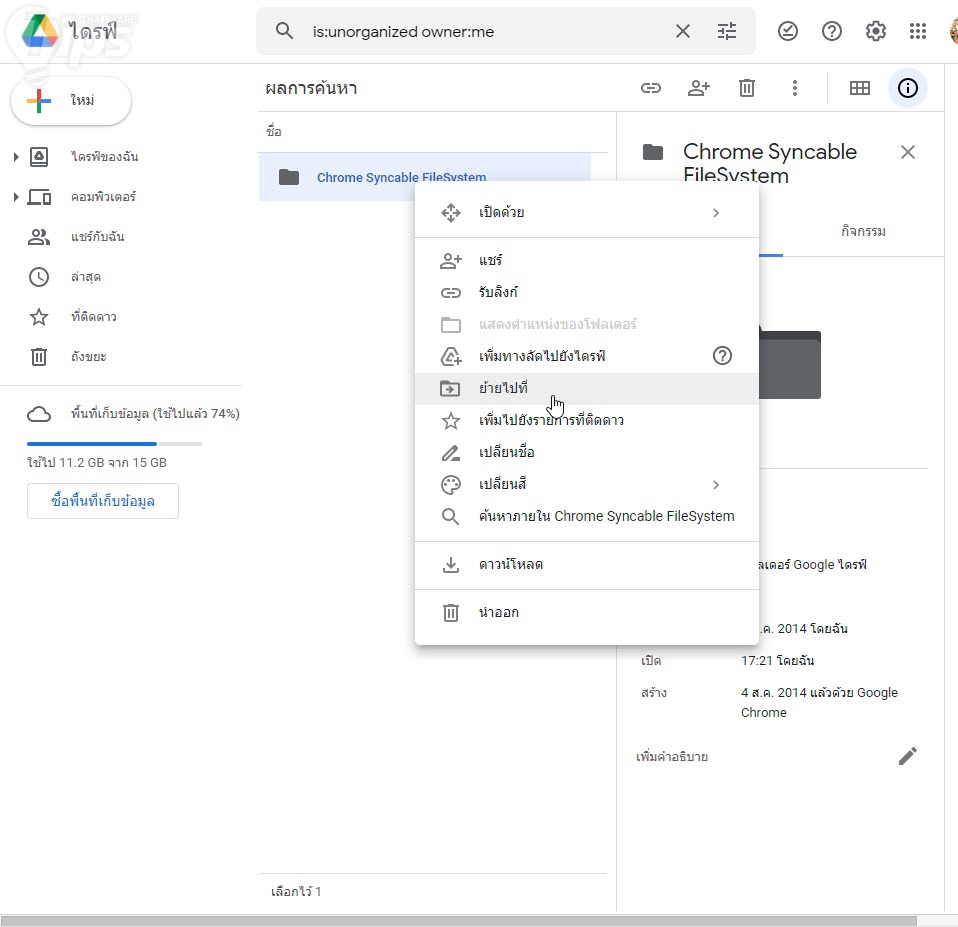The image size is (958, 927).
Task: Expand คอมพิวเตอร์ tree arrow
Action: click(16, 197)
